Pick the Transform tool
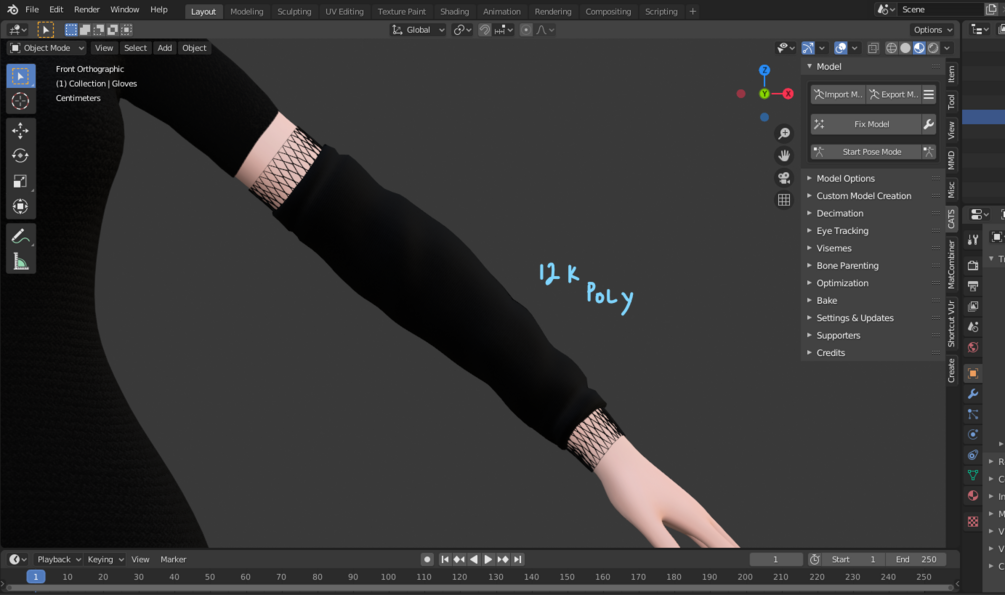 (21, 206)
